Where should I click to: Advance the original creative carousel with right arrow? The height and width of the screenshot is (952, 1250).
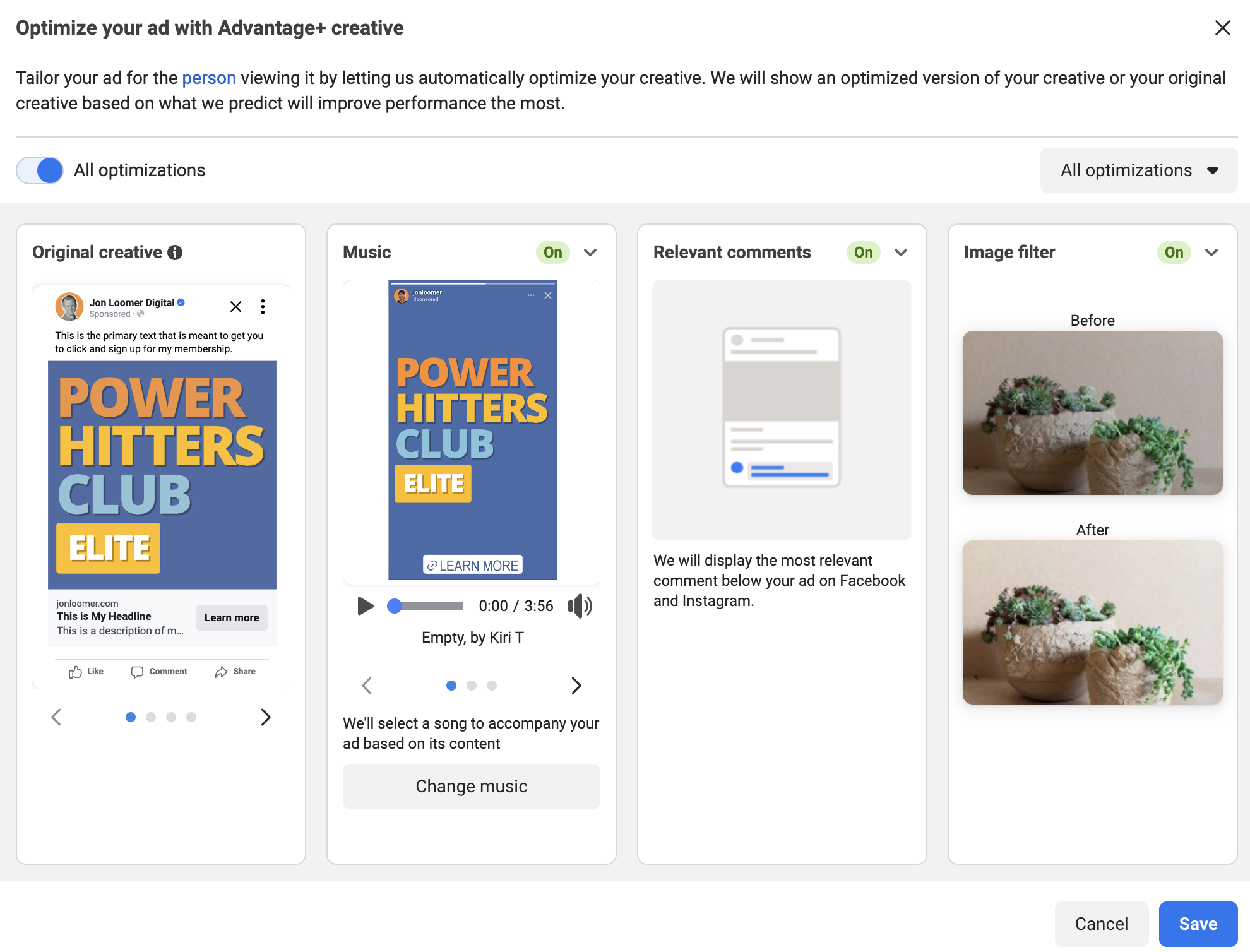[266, 717]
